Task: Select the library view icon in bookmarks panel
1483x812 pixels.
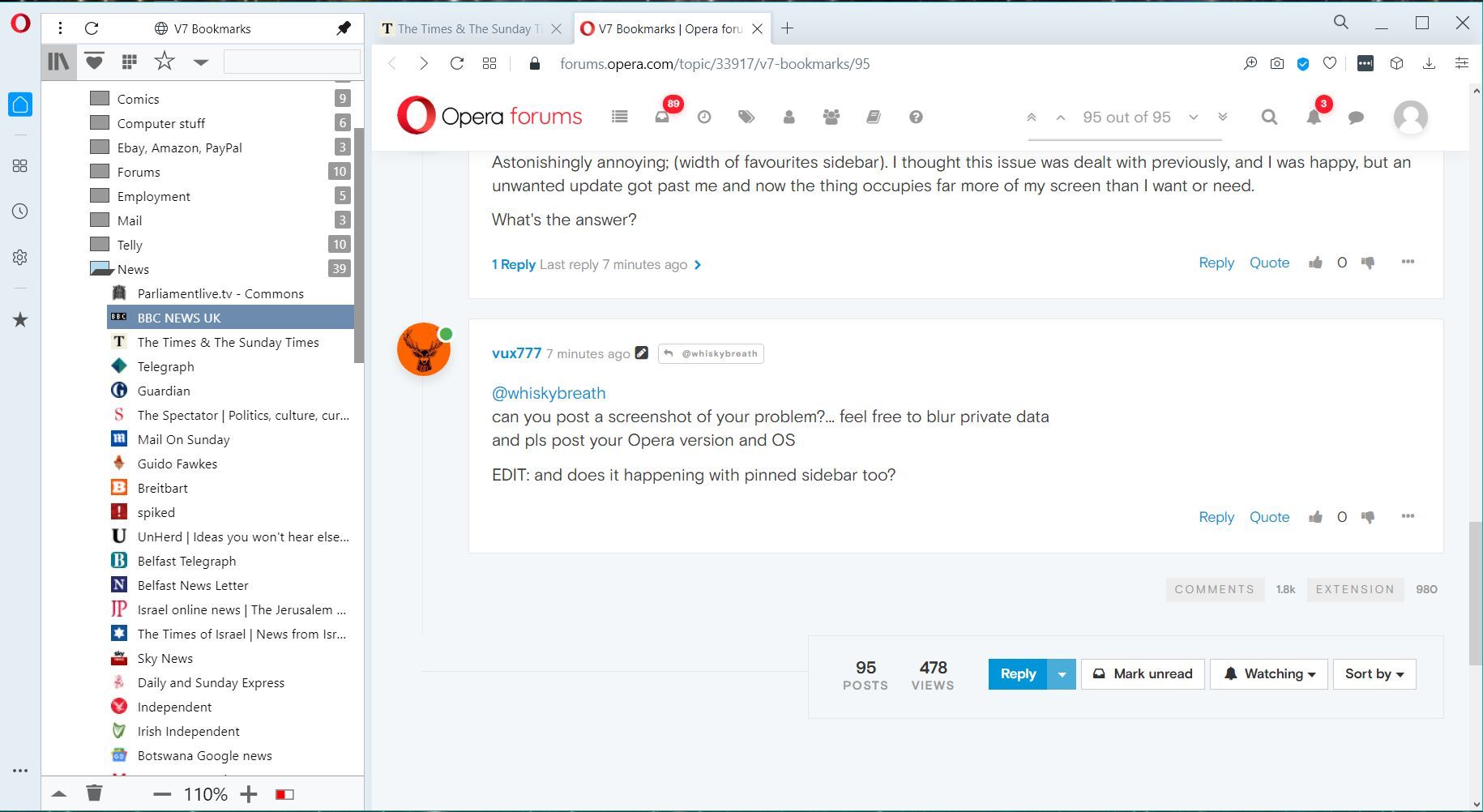Action: tap(58, 62)
